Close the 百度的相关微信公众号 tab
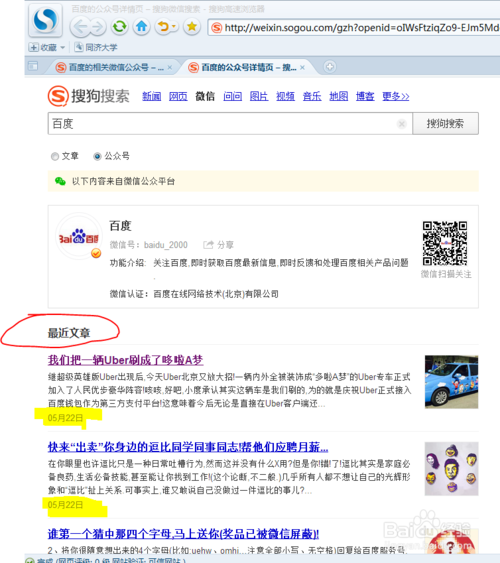Image resolution: width=500 pixels, height=563 pixels. pyautogui.click(x=170, y=67)
